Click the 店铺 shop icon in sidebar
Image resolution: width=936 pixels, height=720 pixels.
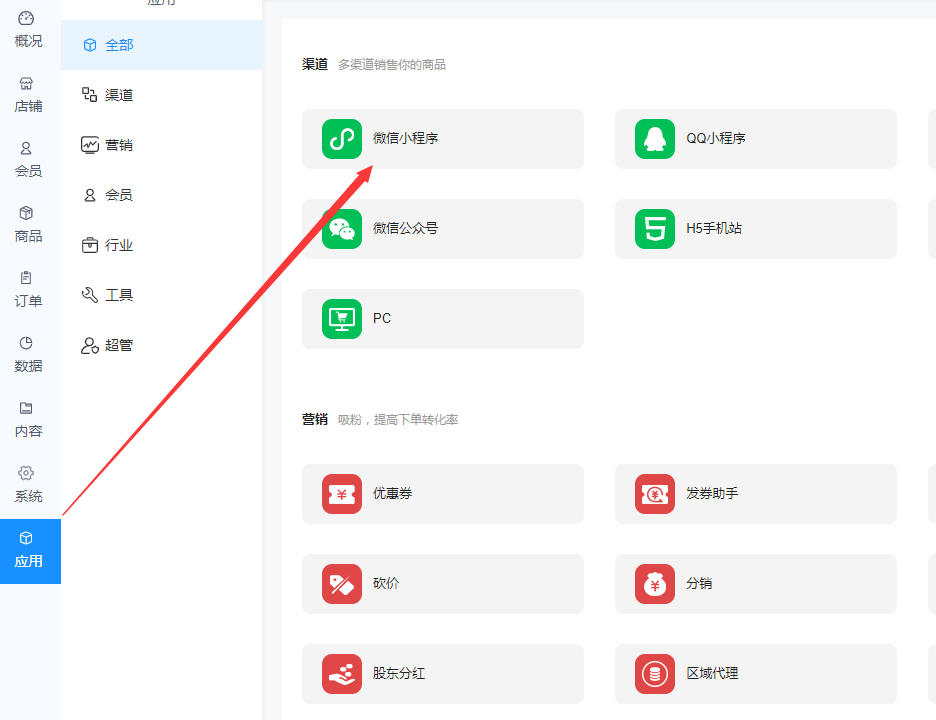[26, 84]
